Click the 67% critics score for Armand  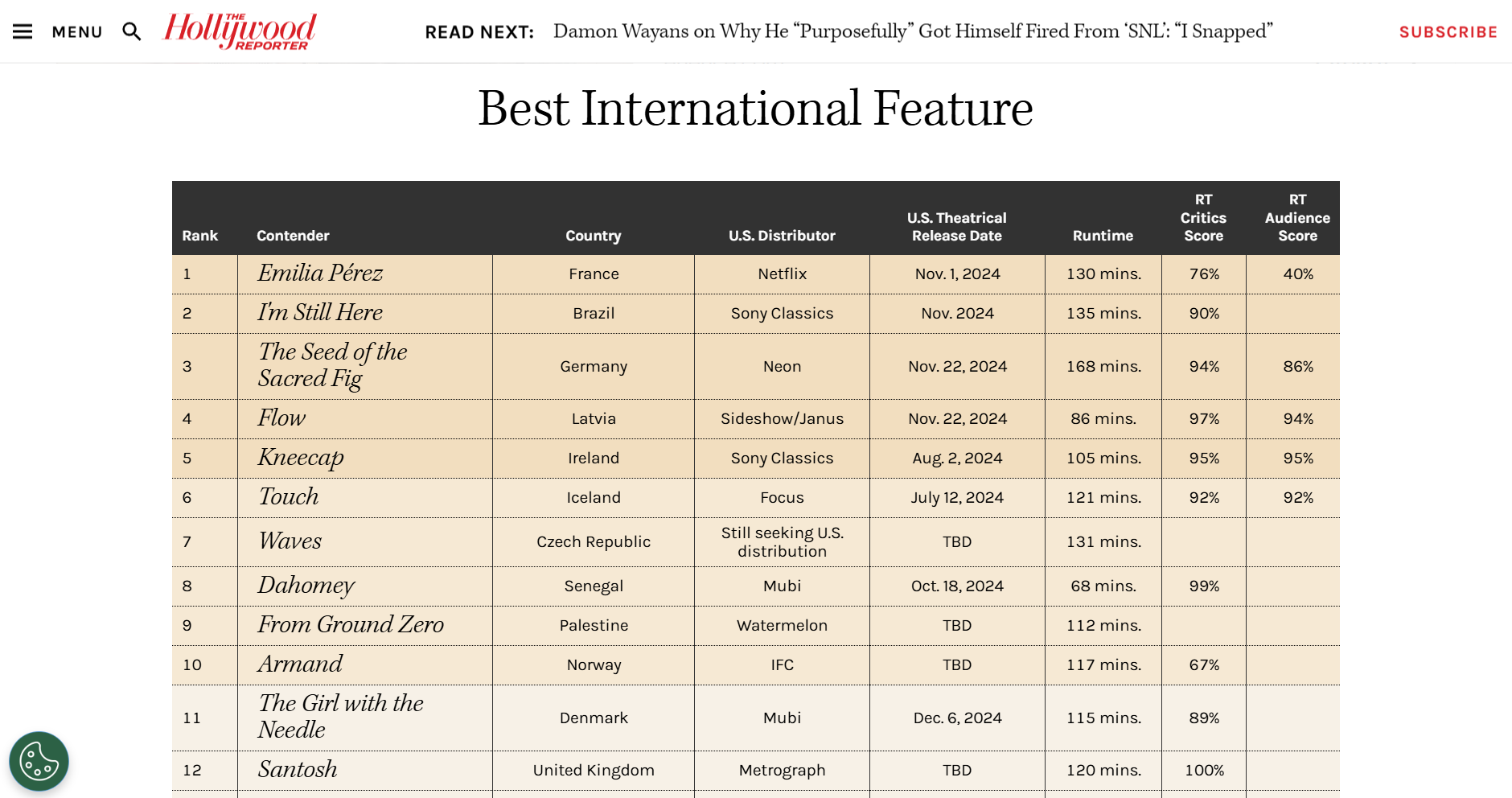click(x=1204, y=665)
